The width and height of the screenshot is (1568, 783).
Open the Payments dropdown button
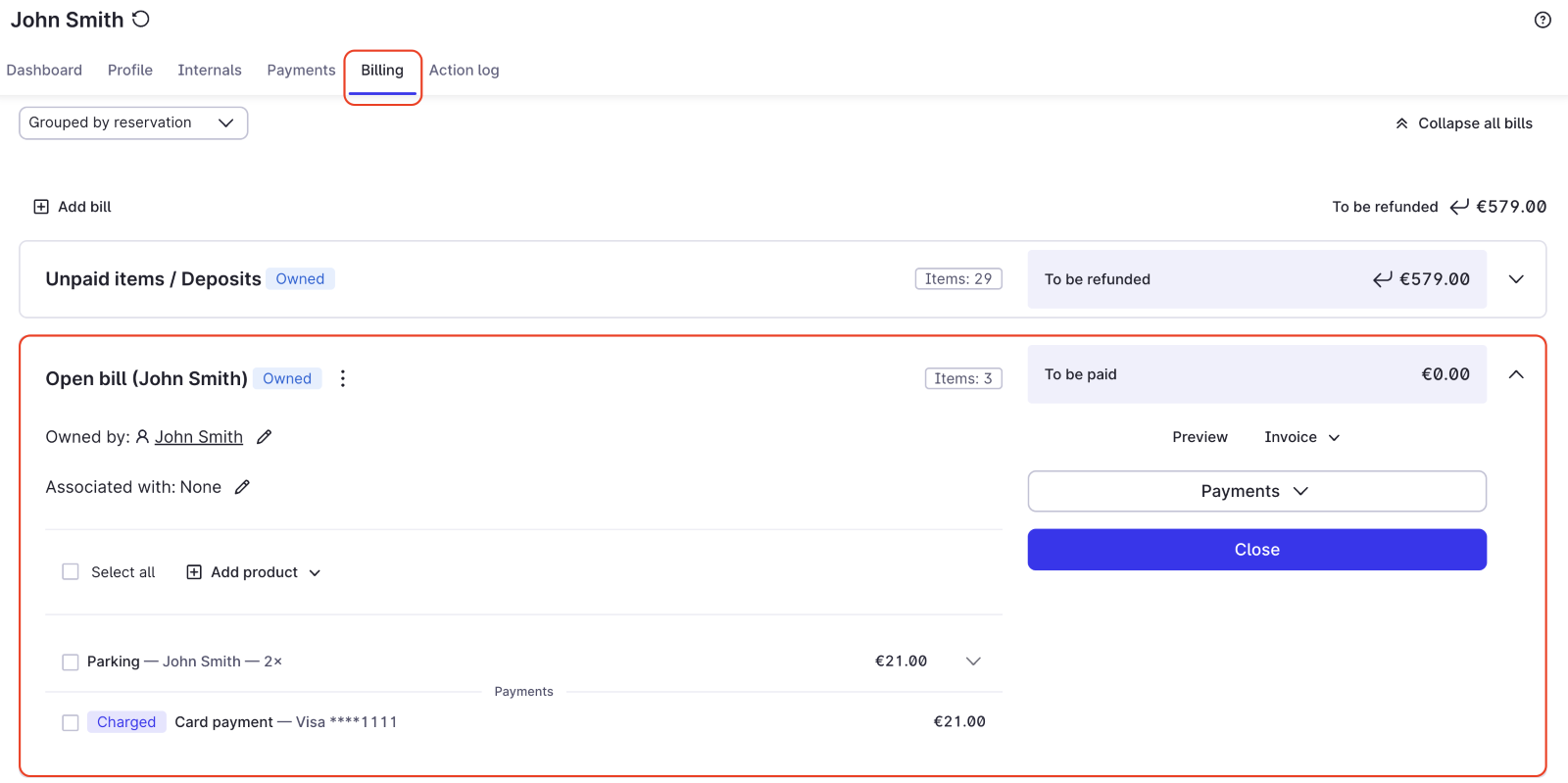click(1256, 491)
